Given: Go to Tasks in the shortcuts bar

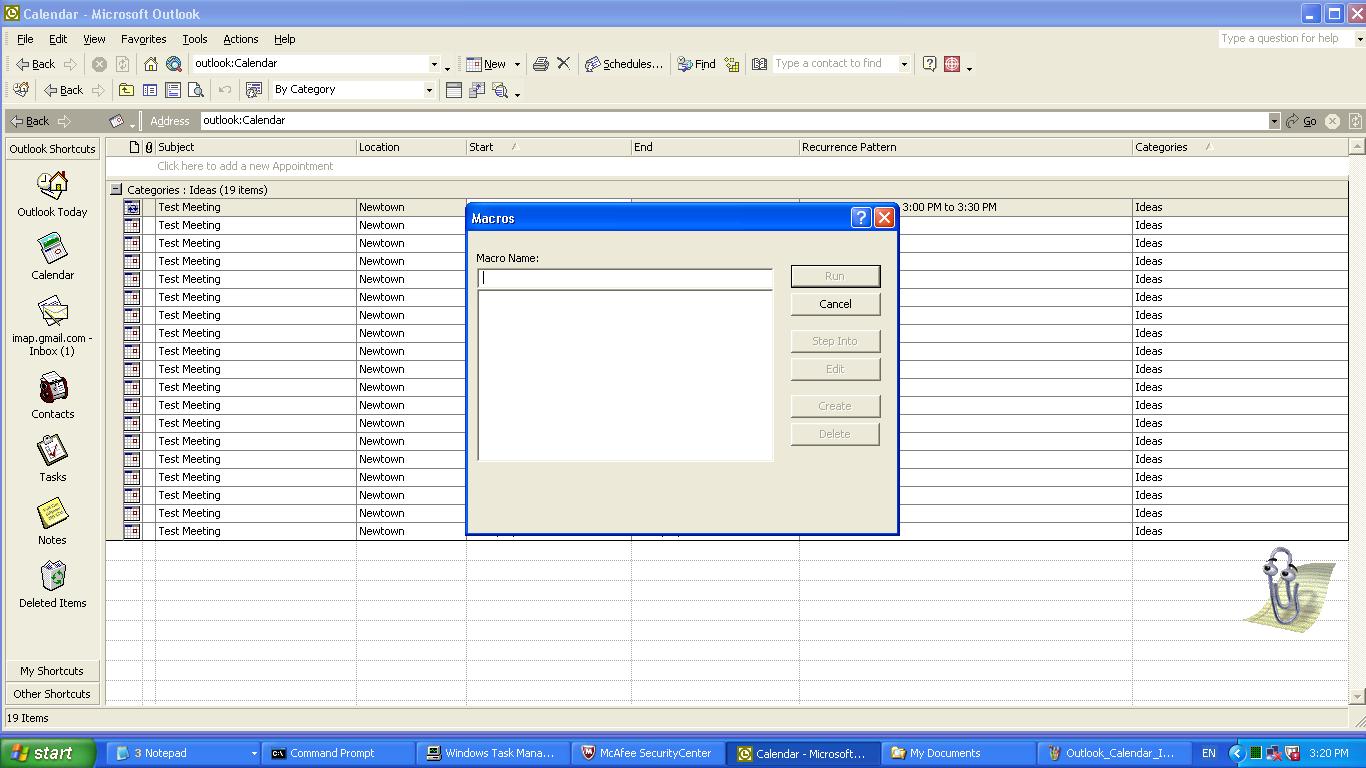Looking at the screenshot, I should pyautogui.click(x=52, y=458).
